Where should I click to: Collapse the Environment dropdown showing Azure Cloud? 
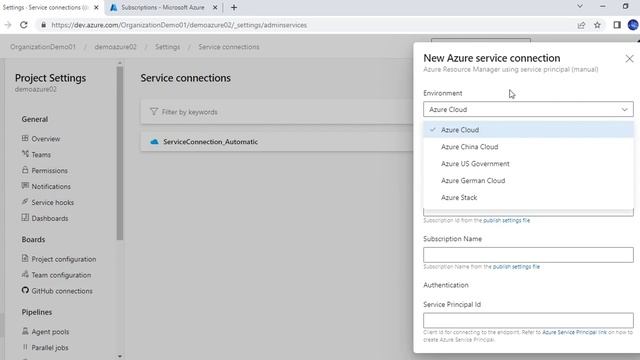click(x=528, y=109)
